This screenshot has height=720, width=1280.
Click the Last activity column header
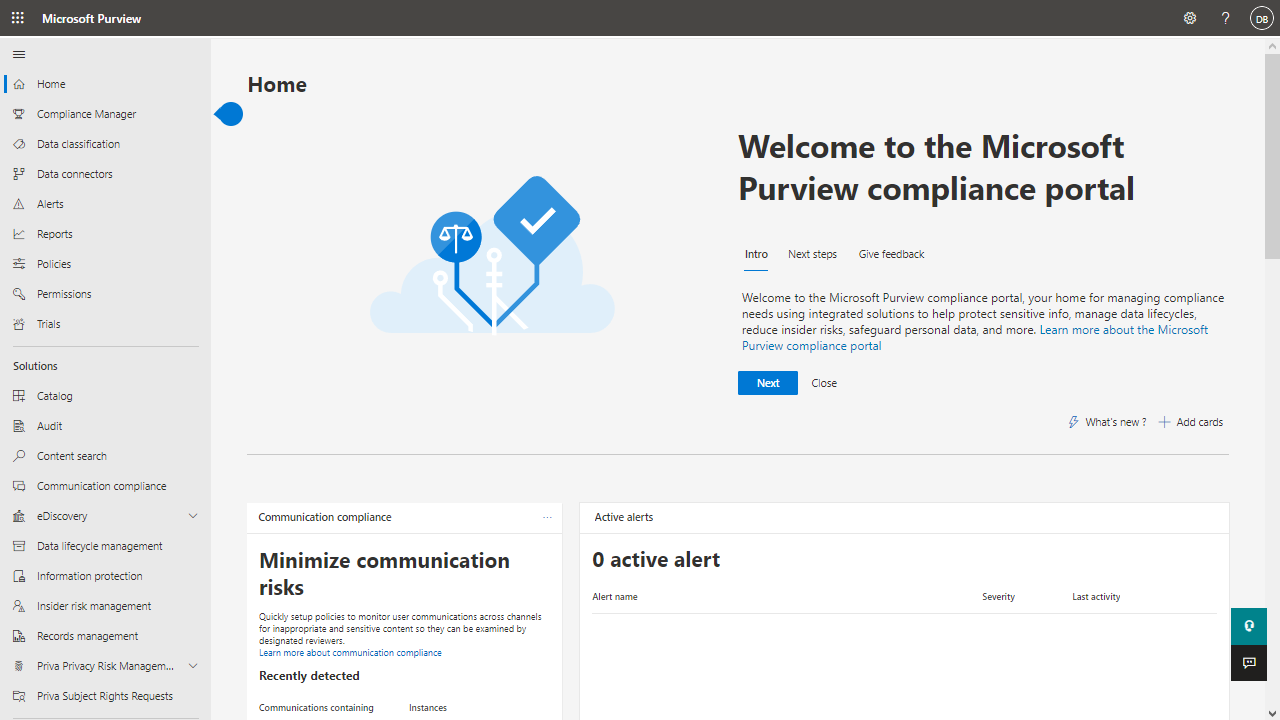1096,597
